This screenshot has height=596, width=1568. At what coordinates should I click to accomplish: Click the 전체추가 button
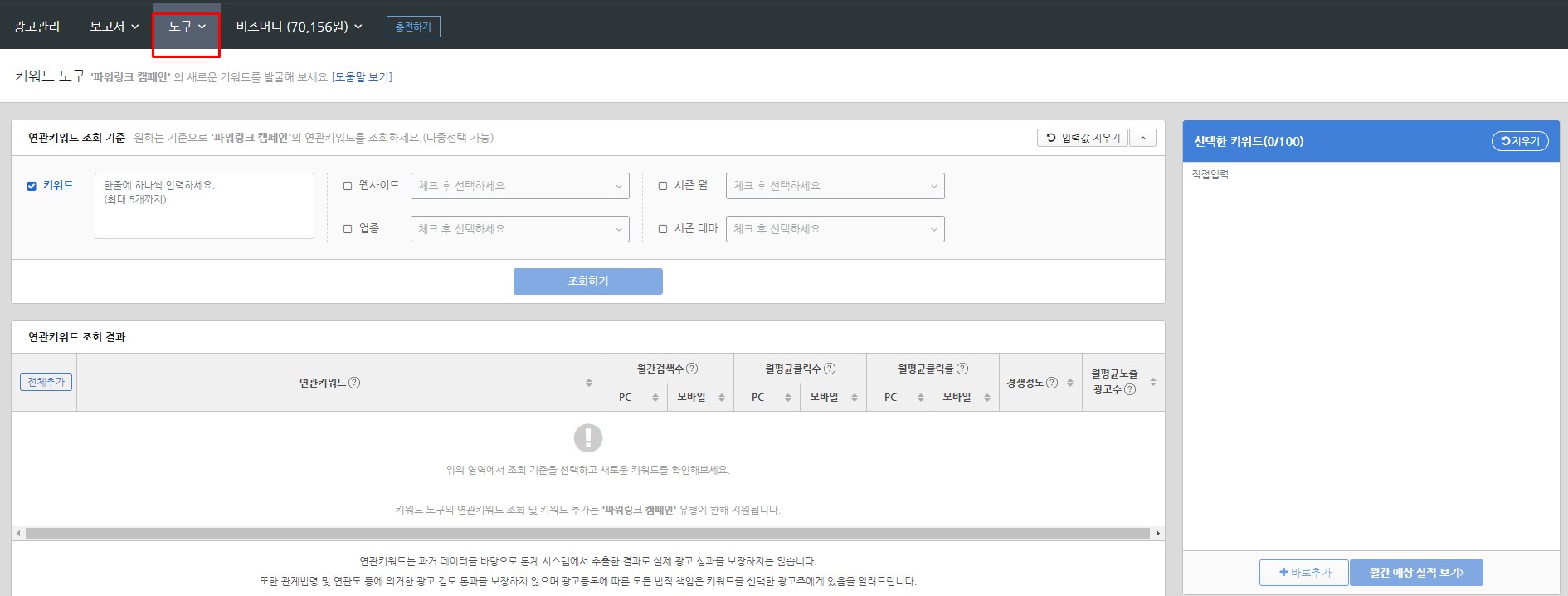[46, 382]
